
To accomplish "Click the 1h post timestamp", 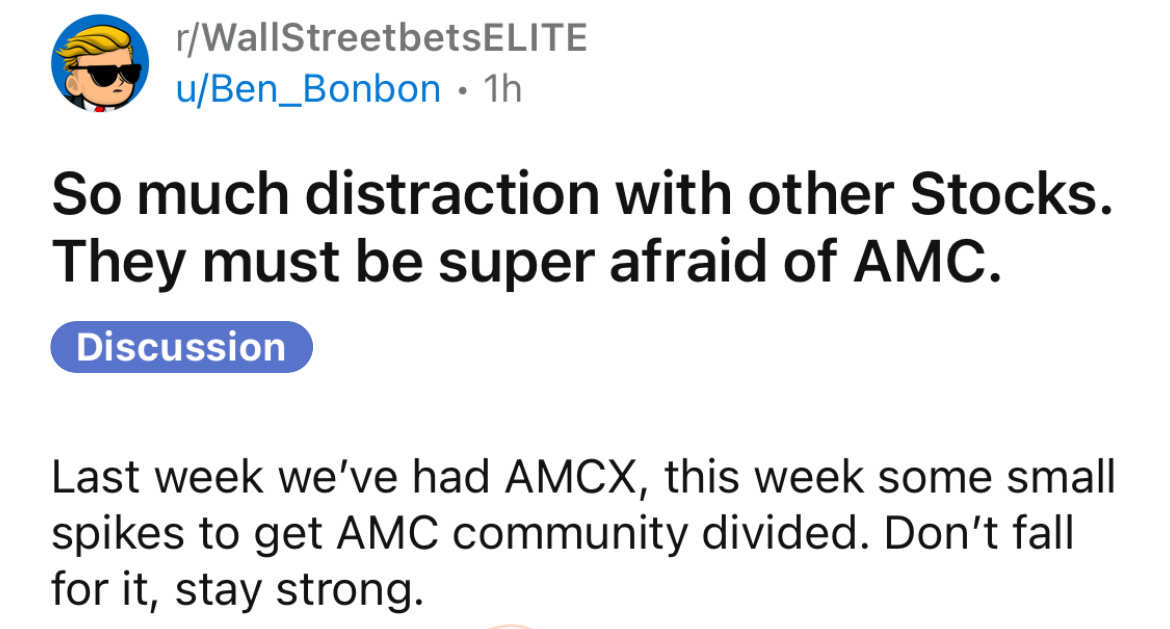I will [x=502, y=89].
